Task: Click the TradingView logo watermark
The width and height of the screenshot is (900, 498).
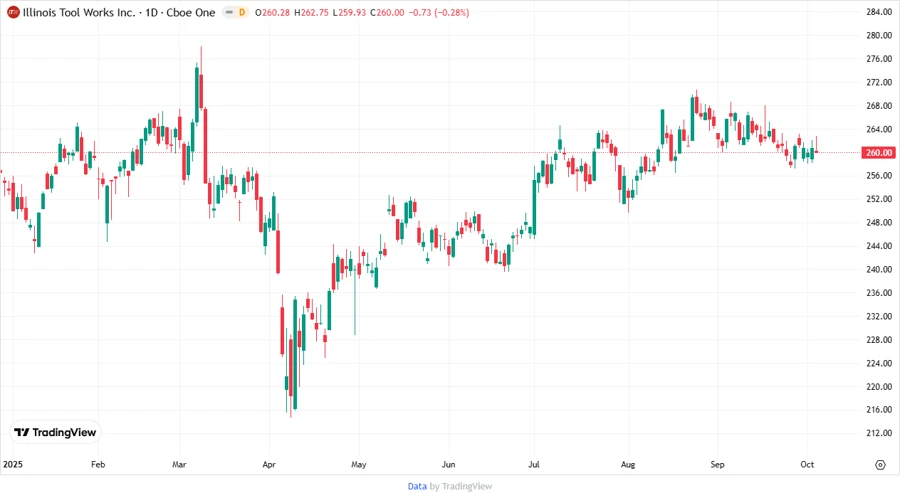Action: tap(56, 433)
